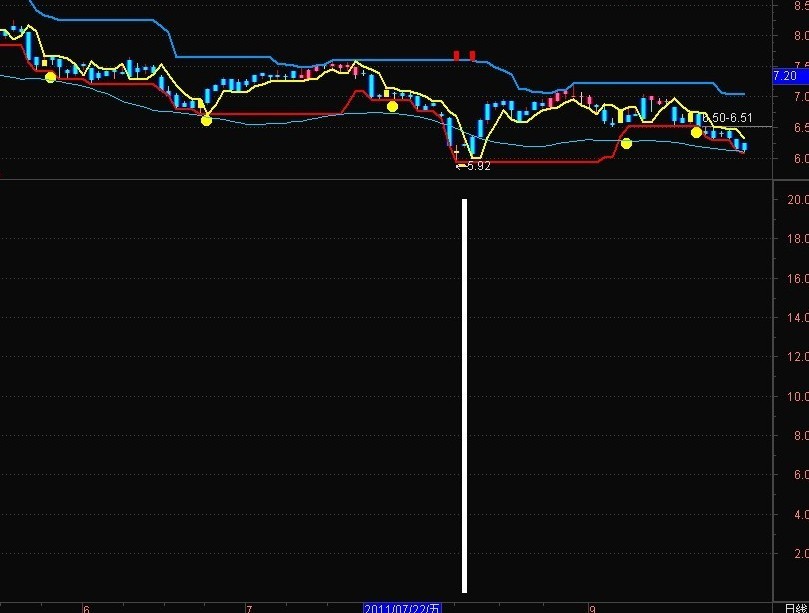Click the 5.92 low price label
Screen dimensions: 809x613
[x=478, y=166]
